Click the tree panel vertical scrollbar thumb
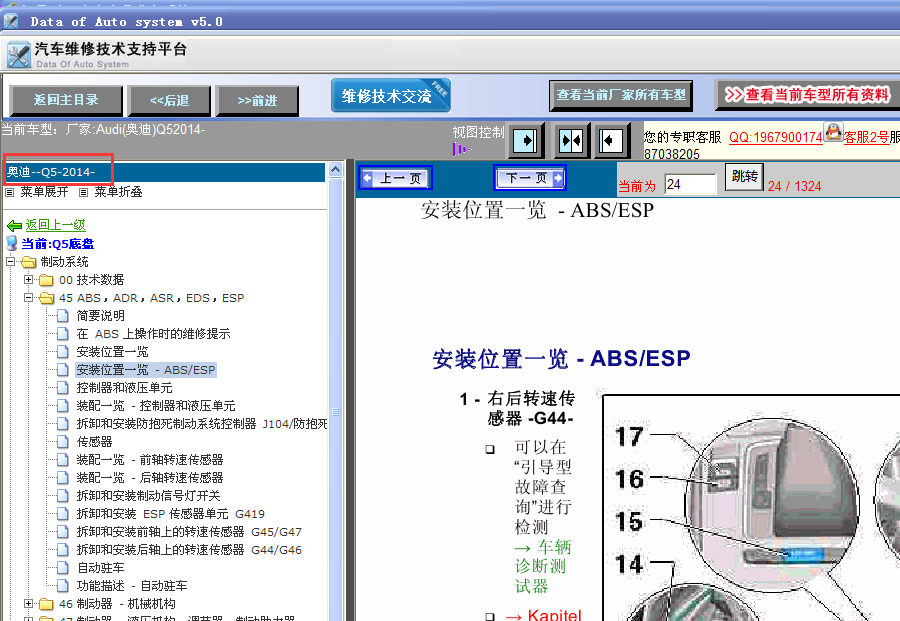The width and height of the screenshot is (900, 621). coord(336,412)
